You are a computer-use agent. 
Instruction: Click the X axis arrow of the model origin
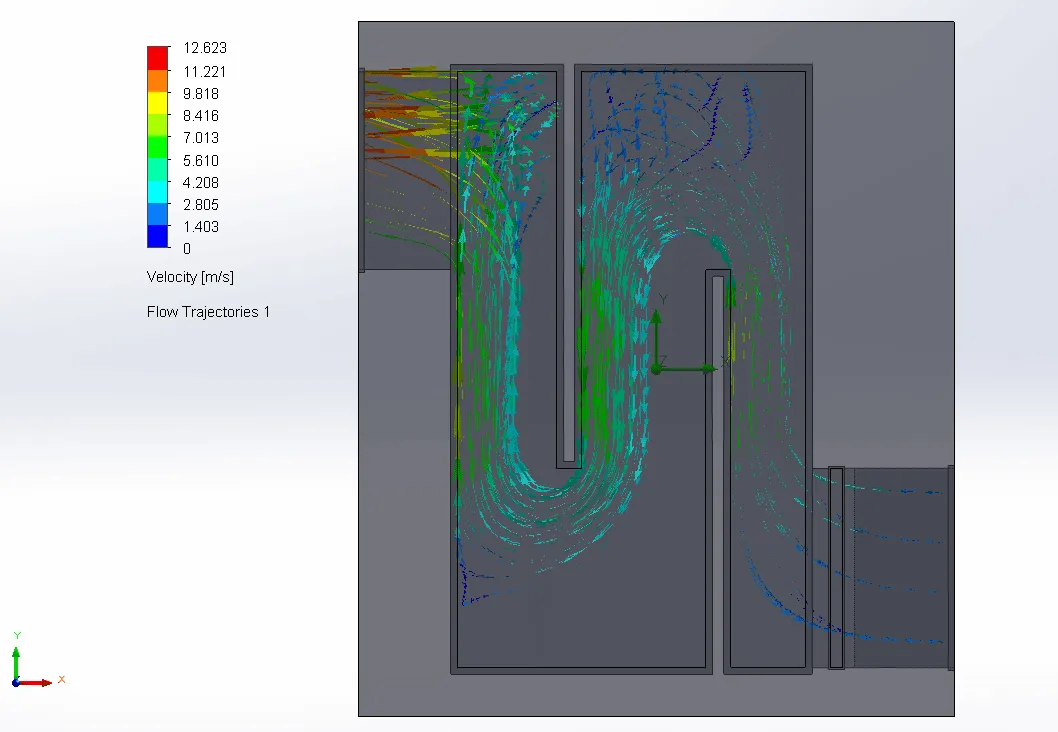698,369
